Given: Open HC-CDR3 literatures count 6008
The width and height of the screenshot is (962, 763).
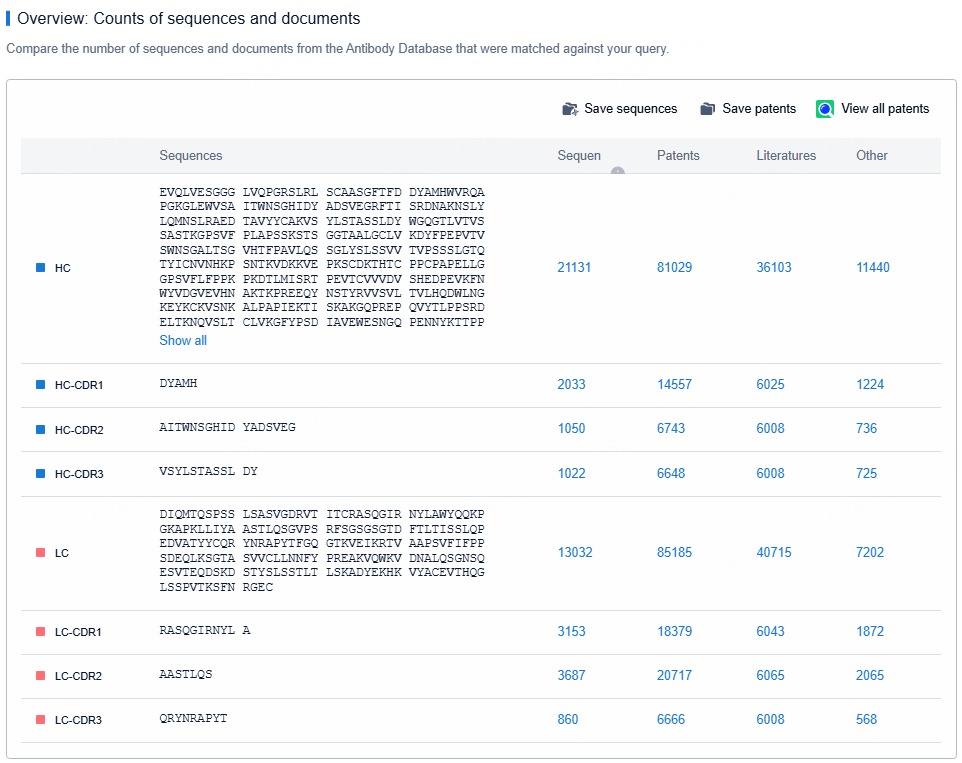Looking at the screenshot, I should [x=770, y=474].
